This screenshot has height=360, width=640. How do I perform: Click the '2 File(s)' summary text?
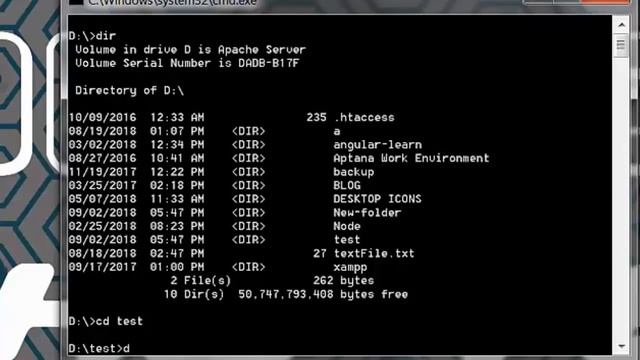point(200,281)
